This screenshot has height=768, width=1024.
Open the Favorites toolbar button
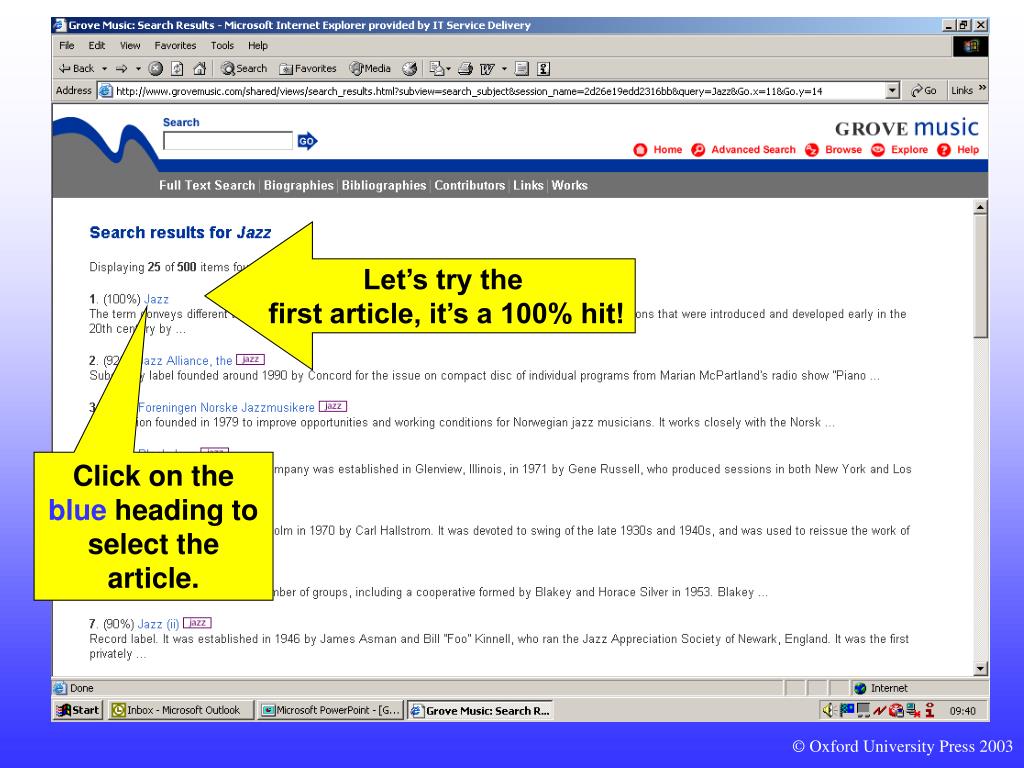(x=308, y=69)
